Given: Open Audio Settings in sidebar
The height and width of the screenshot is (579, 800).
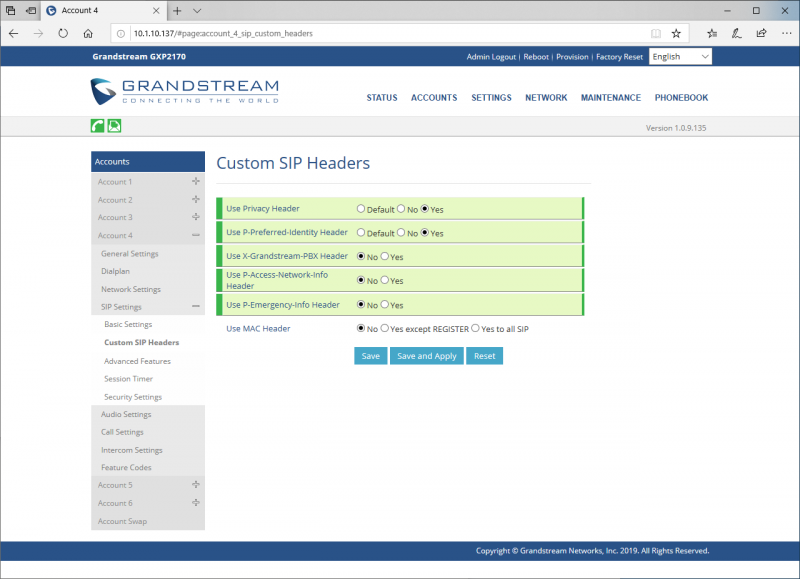Looking at the screenshot, I should 126,414.
